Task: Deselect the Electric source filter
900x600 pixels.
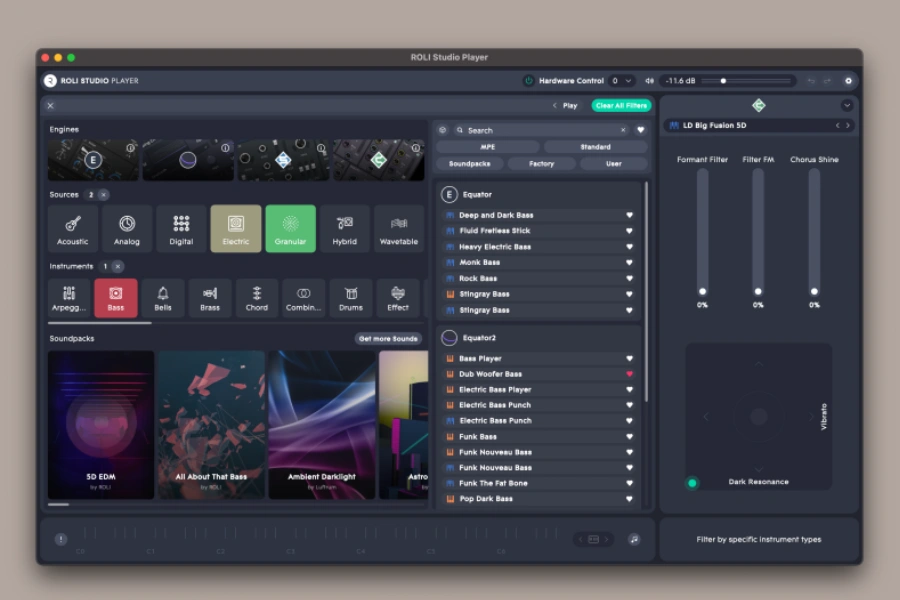Action: pos(236,229)
